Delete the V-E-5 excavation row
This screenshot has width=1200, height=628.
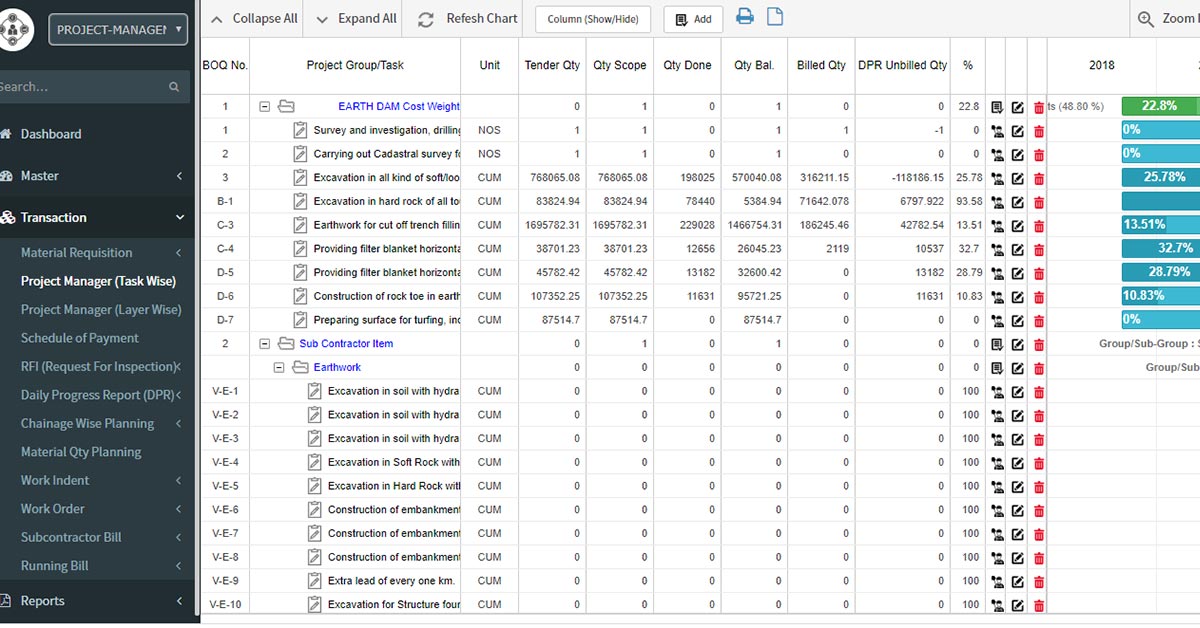pos(1038,487)
